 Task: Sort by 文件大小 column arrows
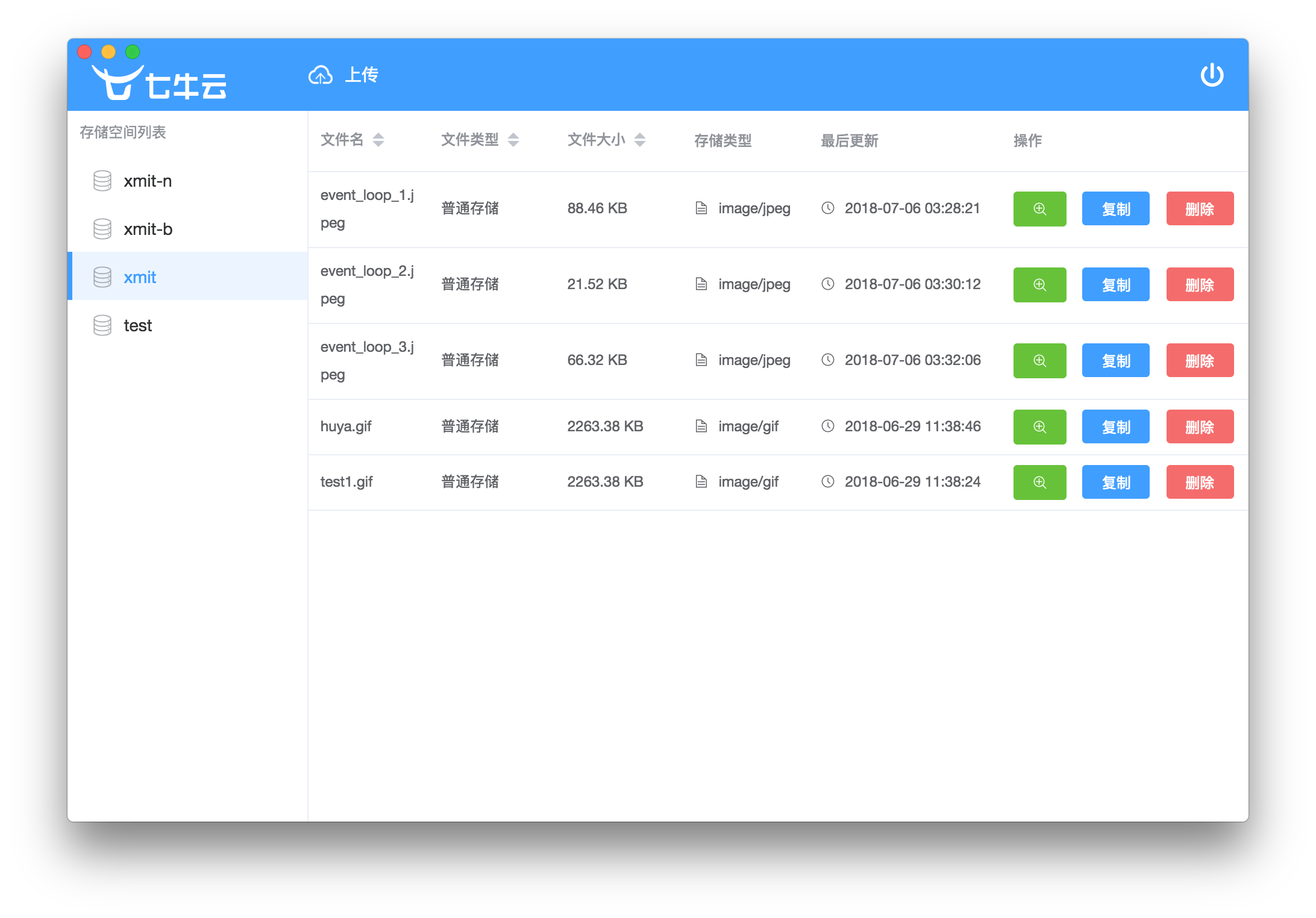click(640, 140)
